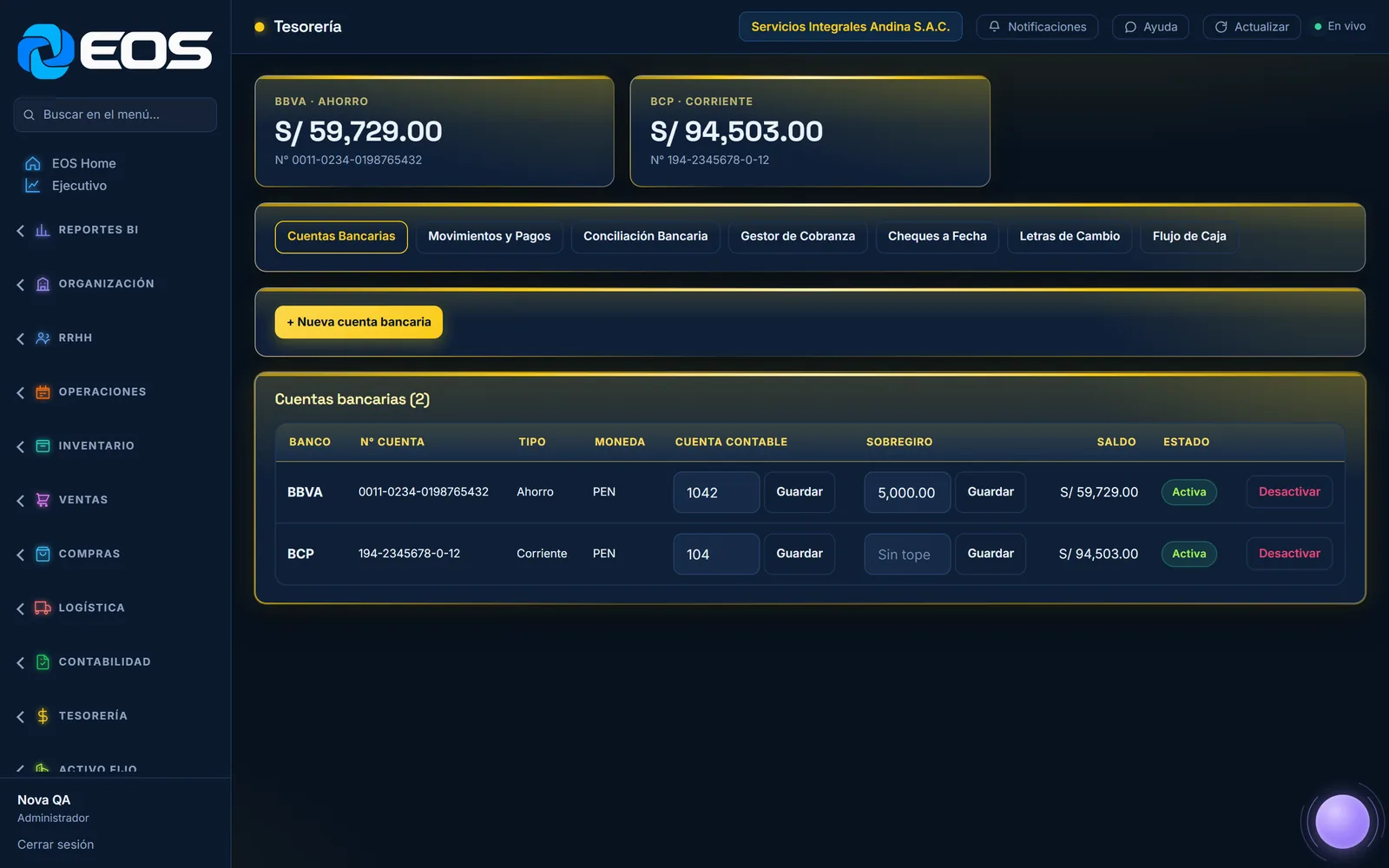Click the BCP Sin tope overdraft field
The width and height of the screenshot is (1389, 868).
click(907, 554)
